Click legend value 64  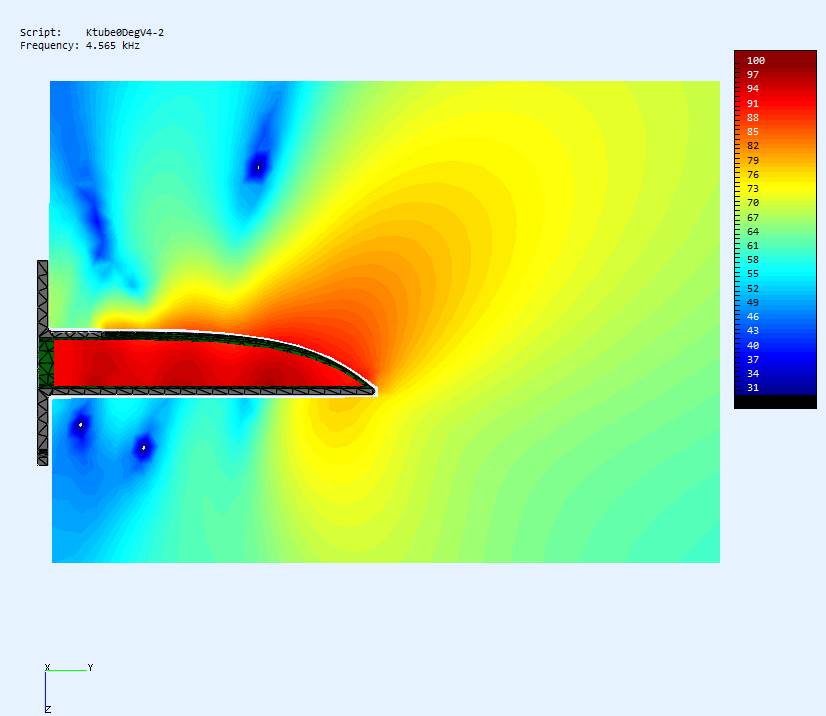click(x=753, y=232)
